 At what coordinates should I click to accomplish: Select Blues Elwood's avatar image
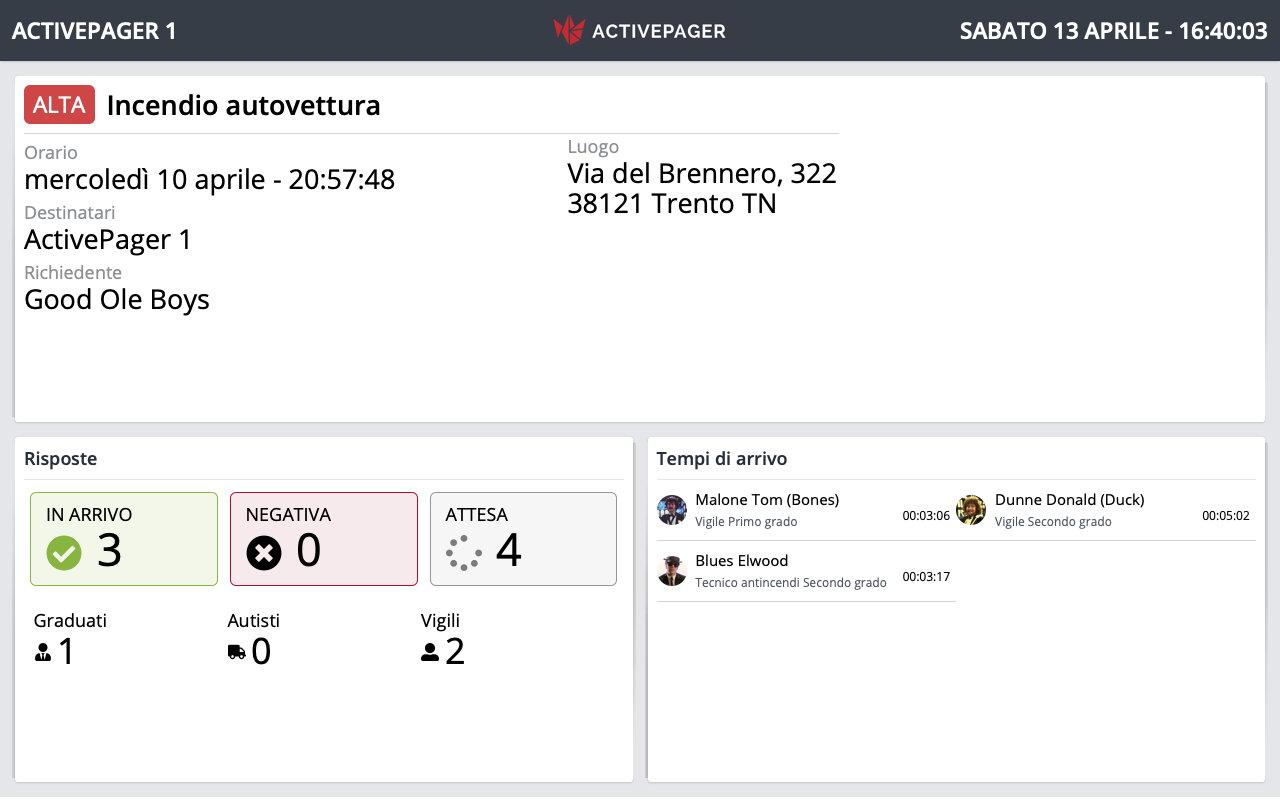point(672,571)
